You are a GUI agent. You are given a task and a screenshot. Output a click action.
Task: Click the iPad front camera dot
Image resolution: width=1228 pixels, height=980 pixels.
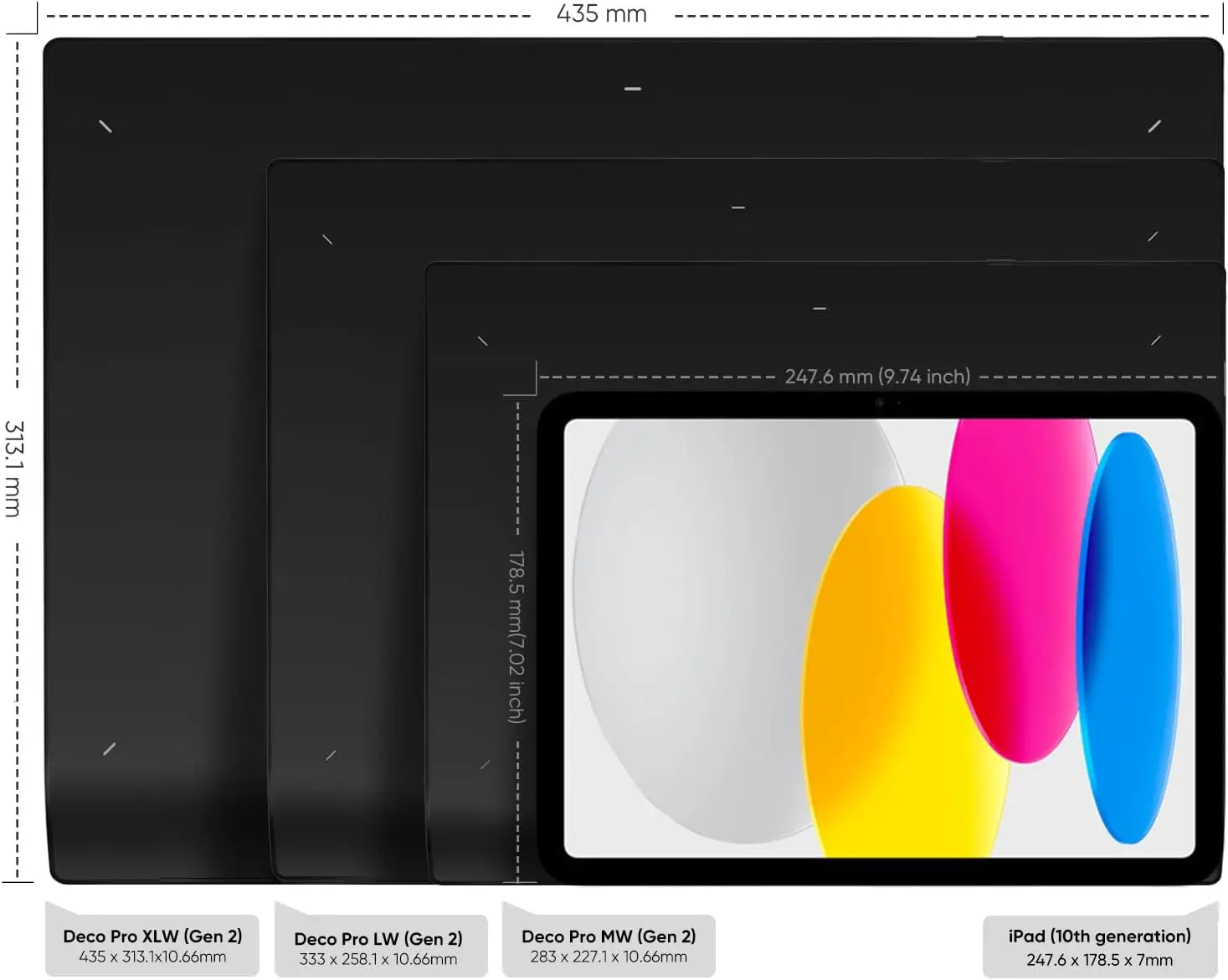coord(880,403)
